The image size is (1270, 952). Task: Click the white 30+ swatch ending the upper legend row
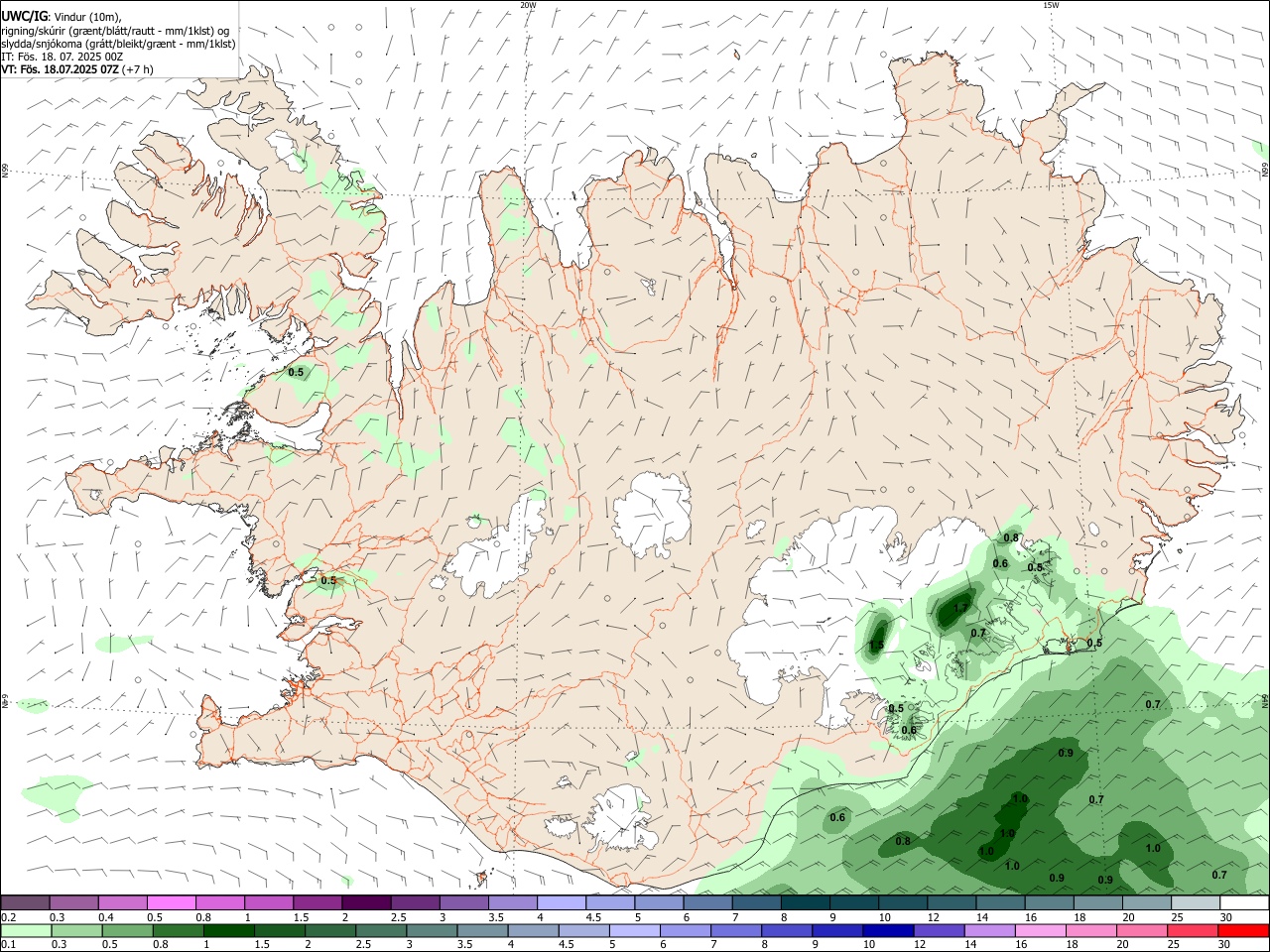click(x=1244, y=903)
